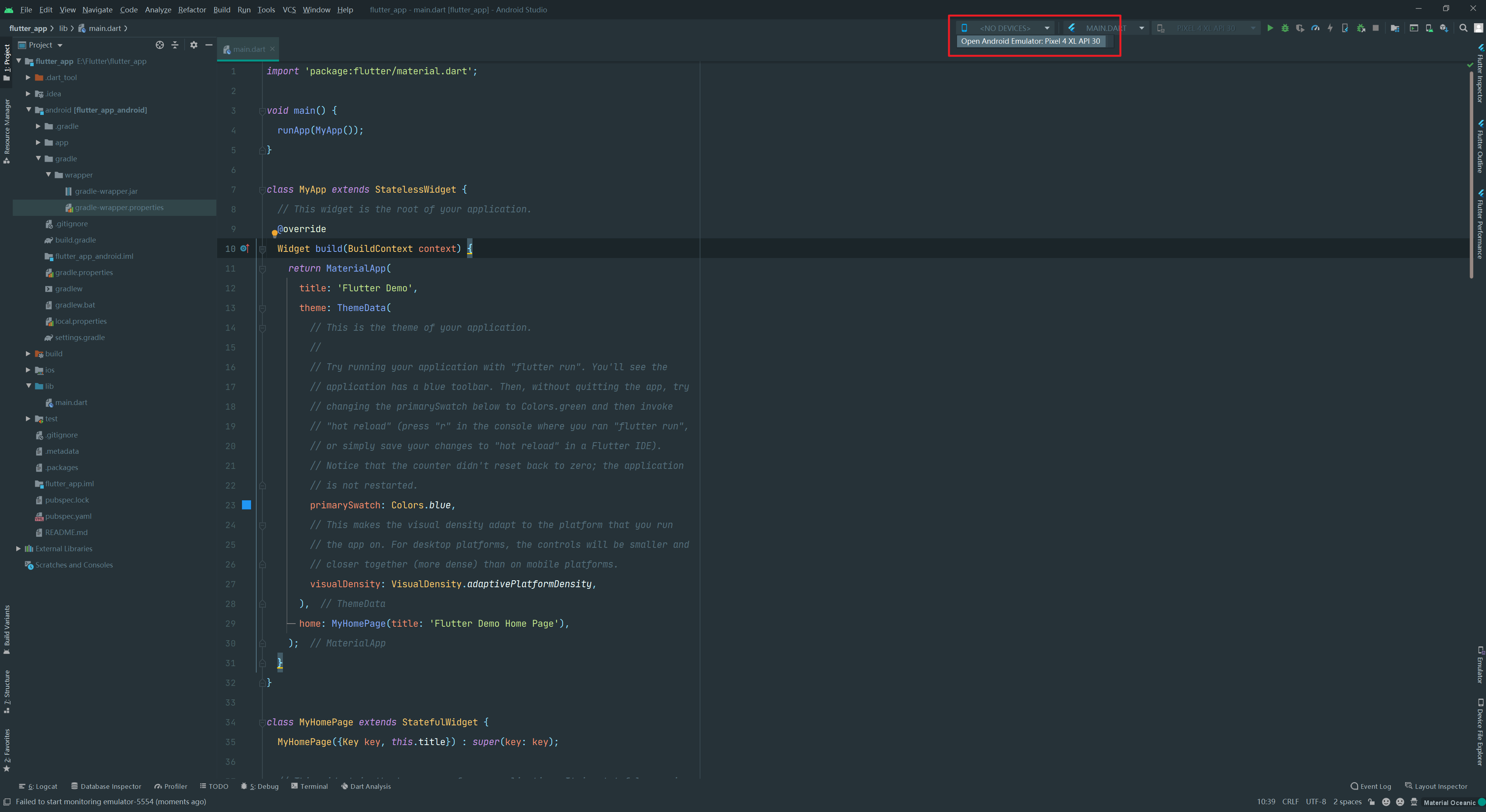The height and width of the screenshot is (812, 1486).
Task: Attach debugger to Android process icon
Action: [x=1361, y=28]
